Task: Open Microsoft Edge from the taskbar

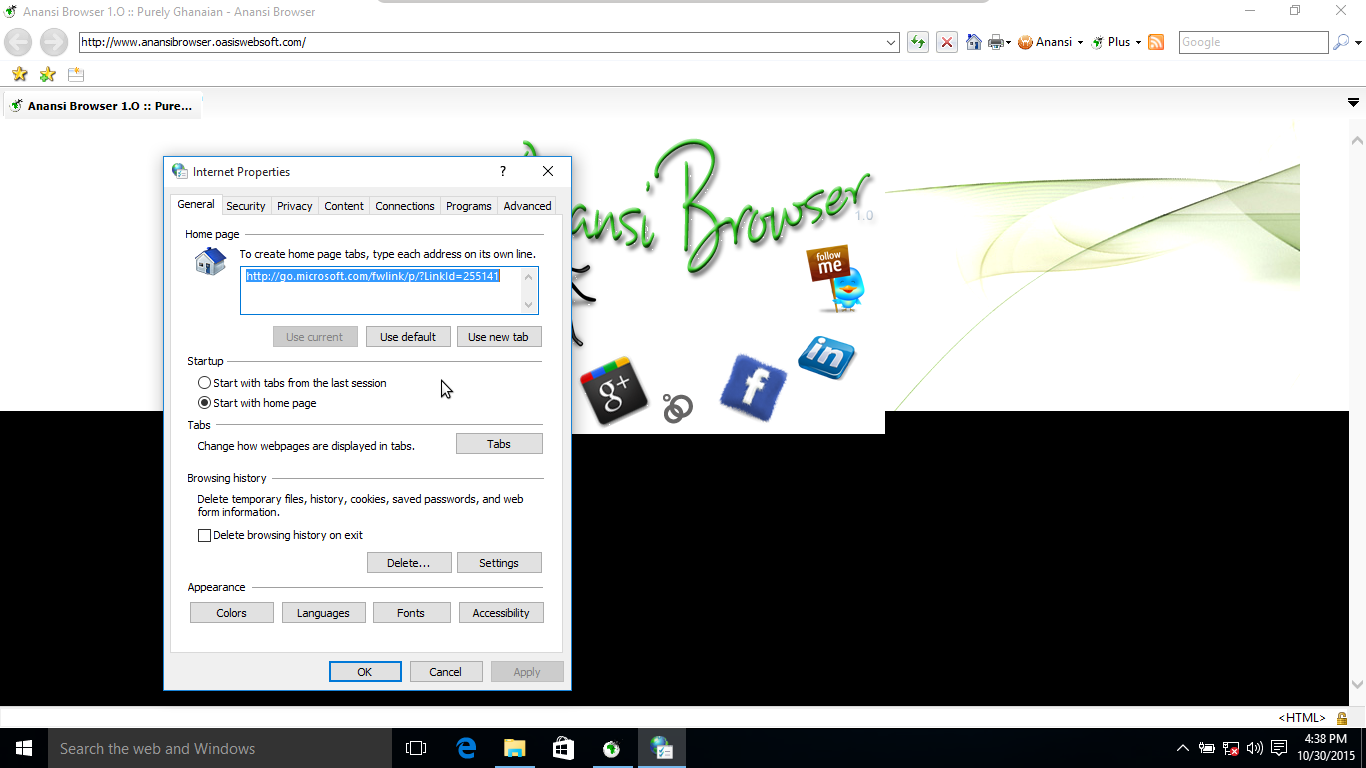Action: (x=465, y=748)
